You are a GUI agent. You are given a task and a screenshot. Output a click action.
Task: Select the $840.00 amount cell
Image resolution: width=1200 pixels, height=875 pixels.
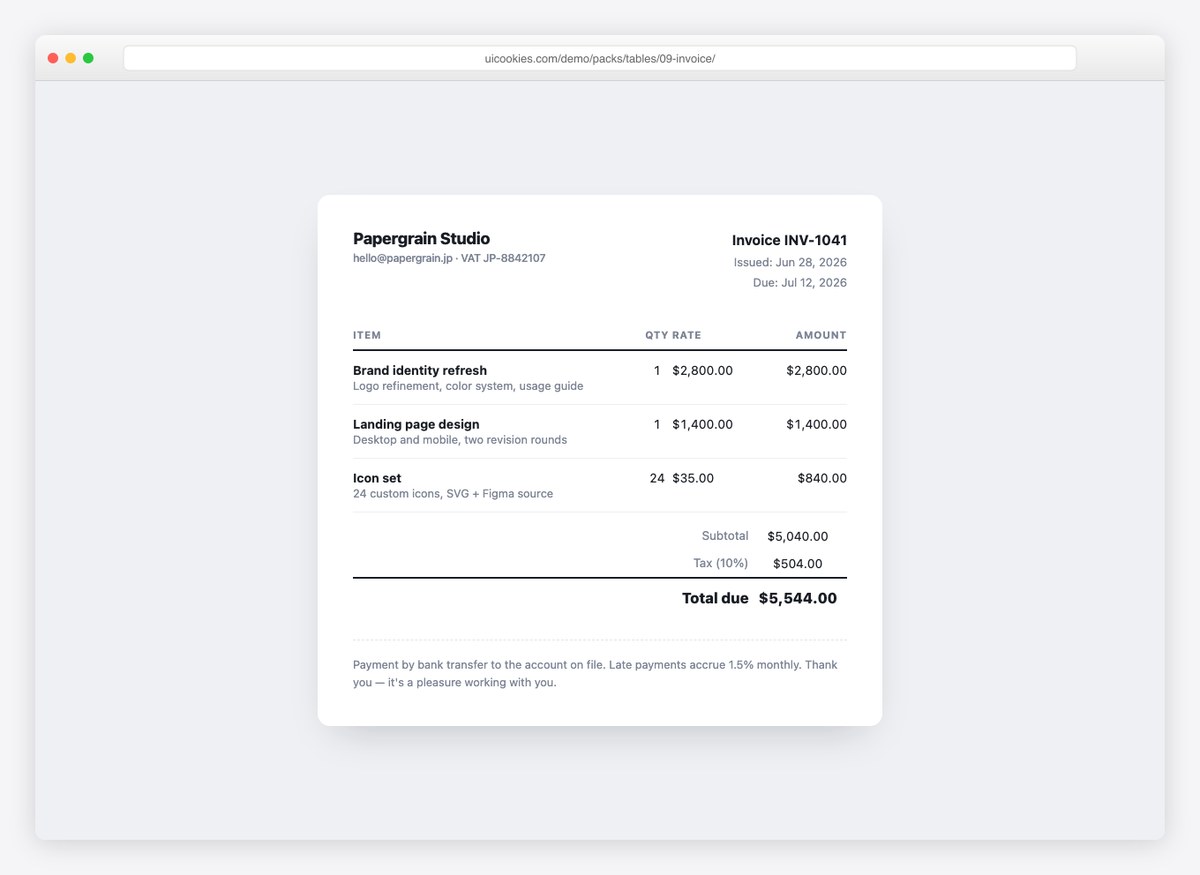click(x=822, y=478)
